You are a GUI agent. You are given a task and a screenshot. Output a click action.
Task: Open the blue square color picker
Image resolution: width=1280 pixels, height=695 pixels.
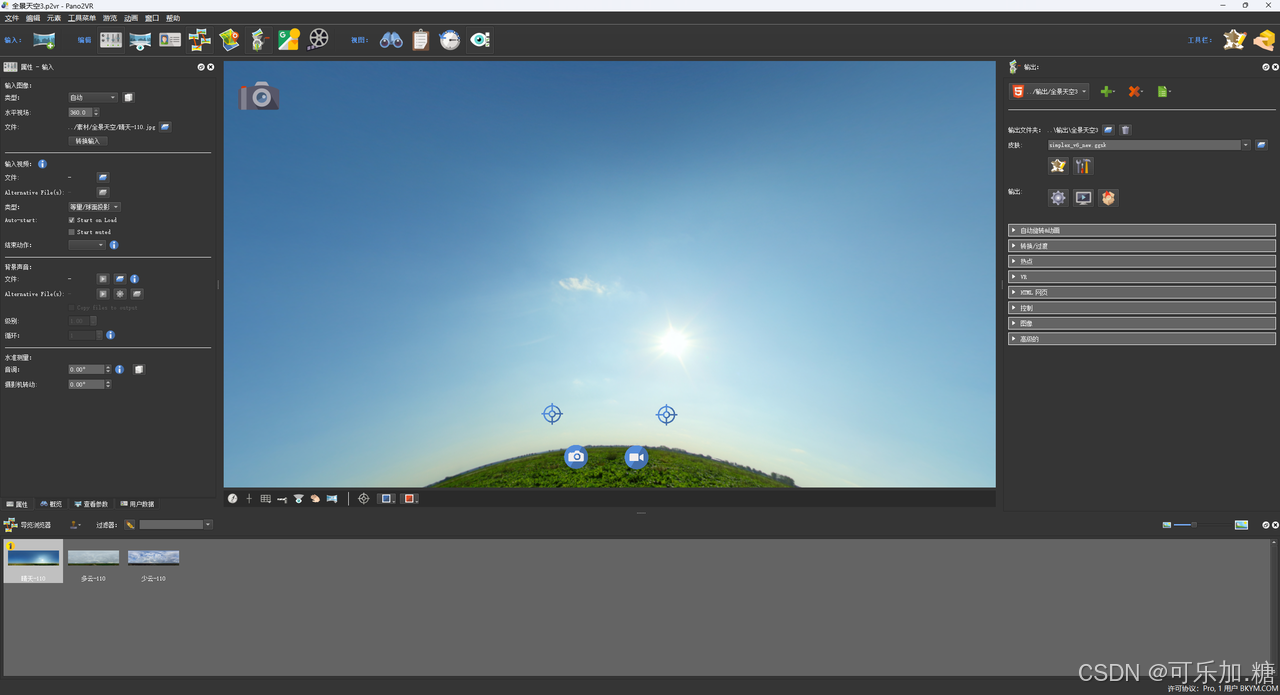[x=387, y=498]
